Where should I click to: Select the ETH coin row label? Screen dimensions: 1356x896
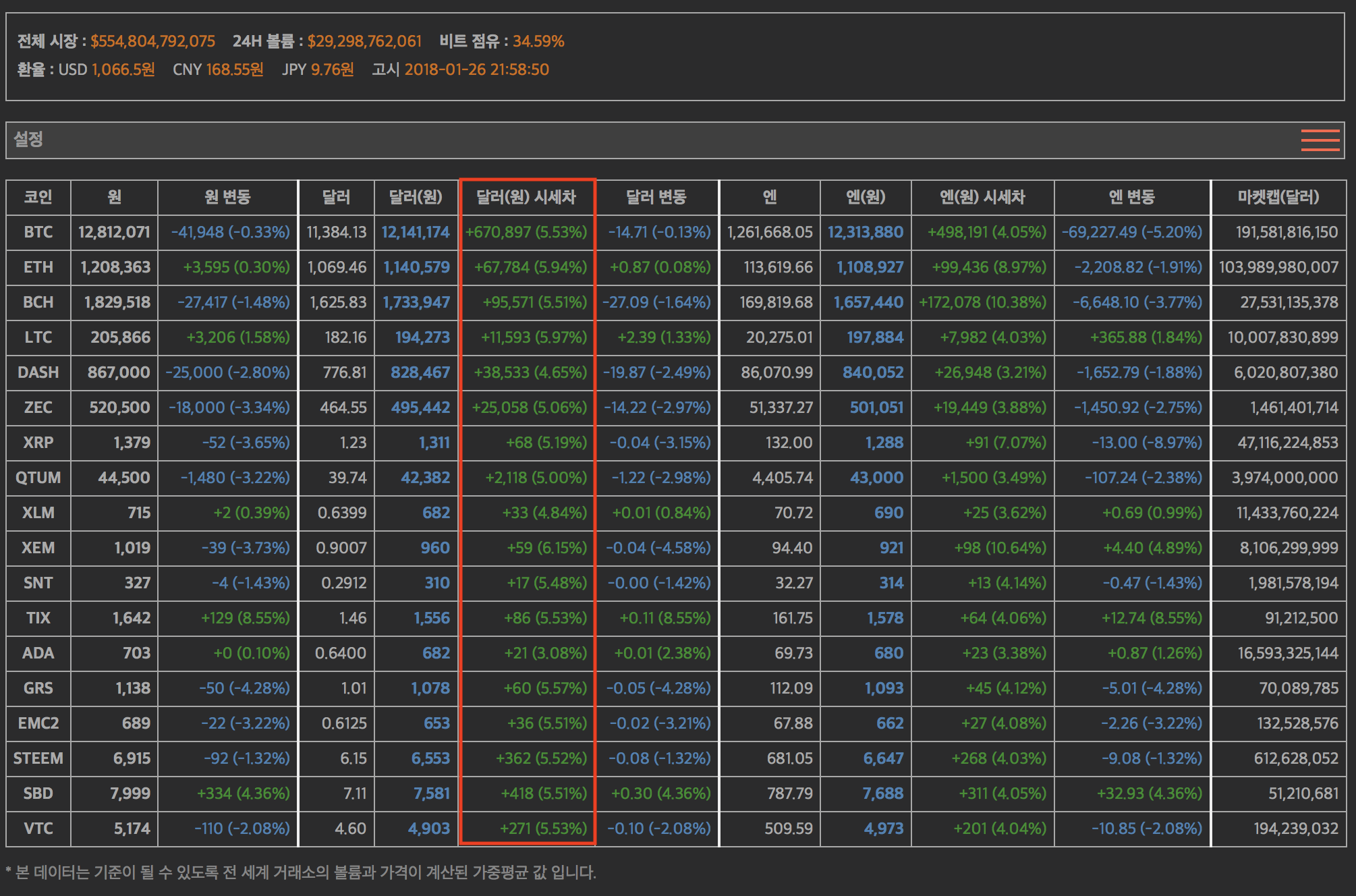(38, 267)
